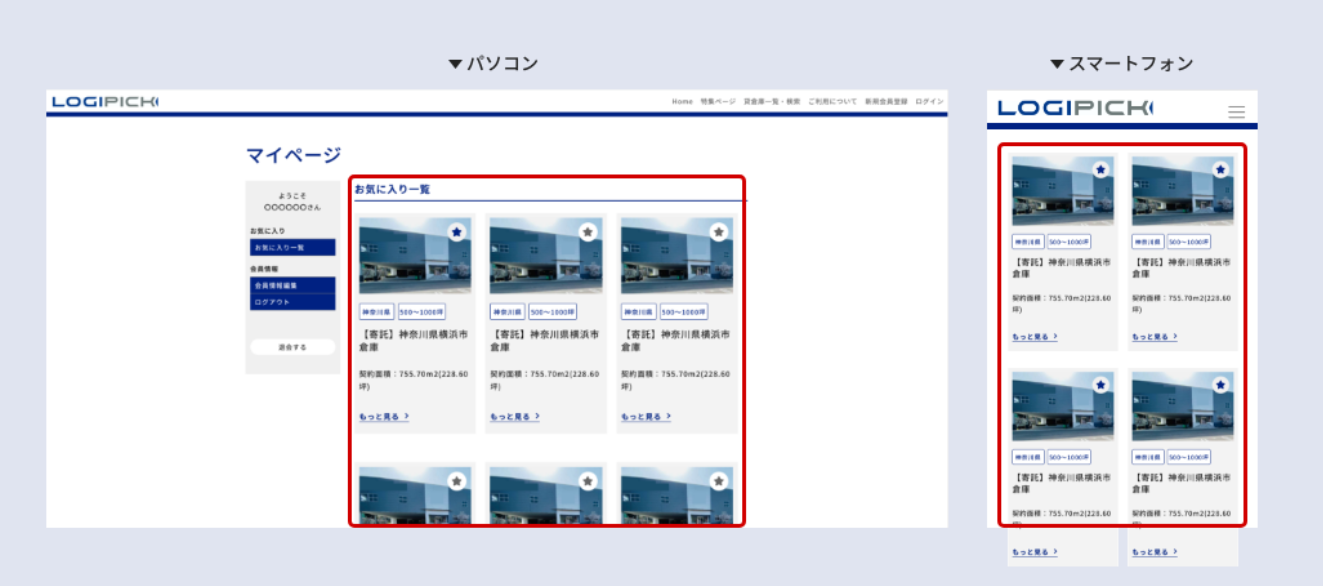This screenshot has width=1323, height=586.
Task: Toggle the favorite star on the PC bottom-right card
Action: pos(719,481)
